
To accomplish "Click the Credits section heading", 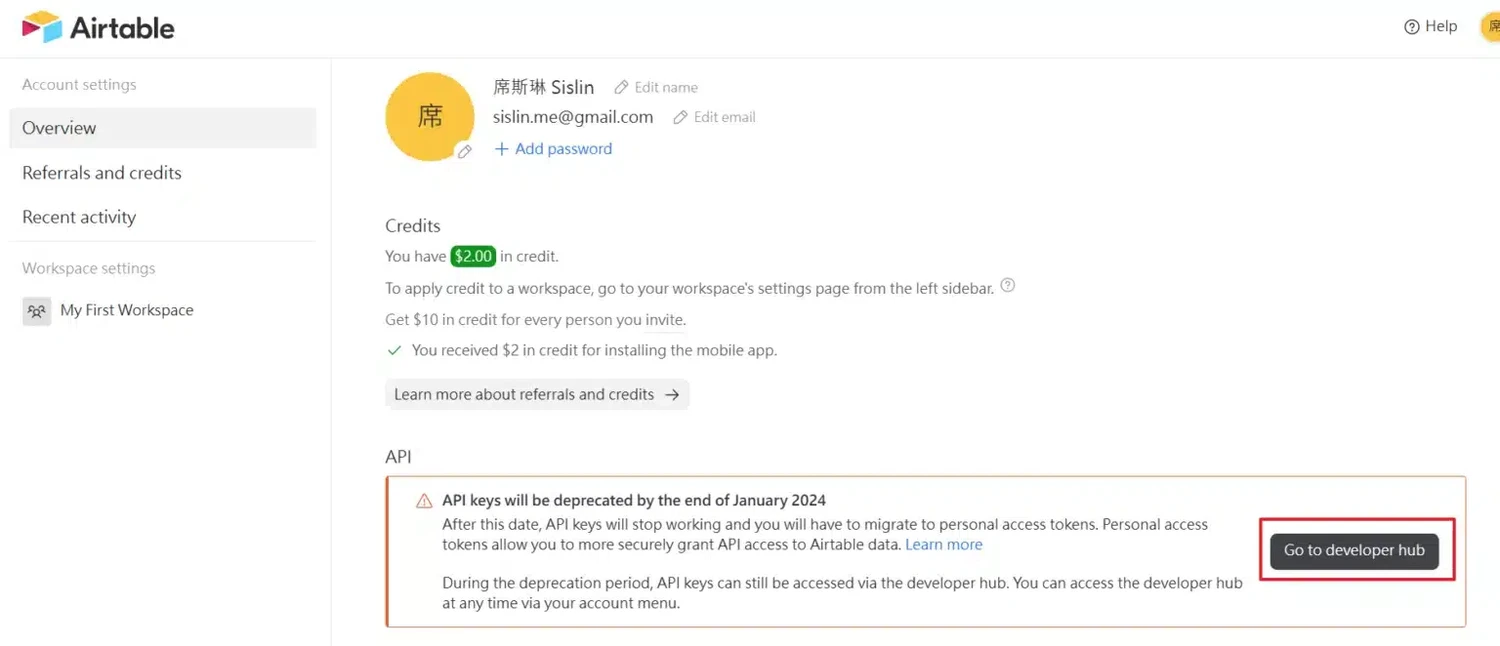I will [x=413, y=226].
